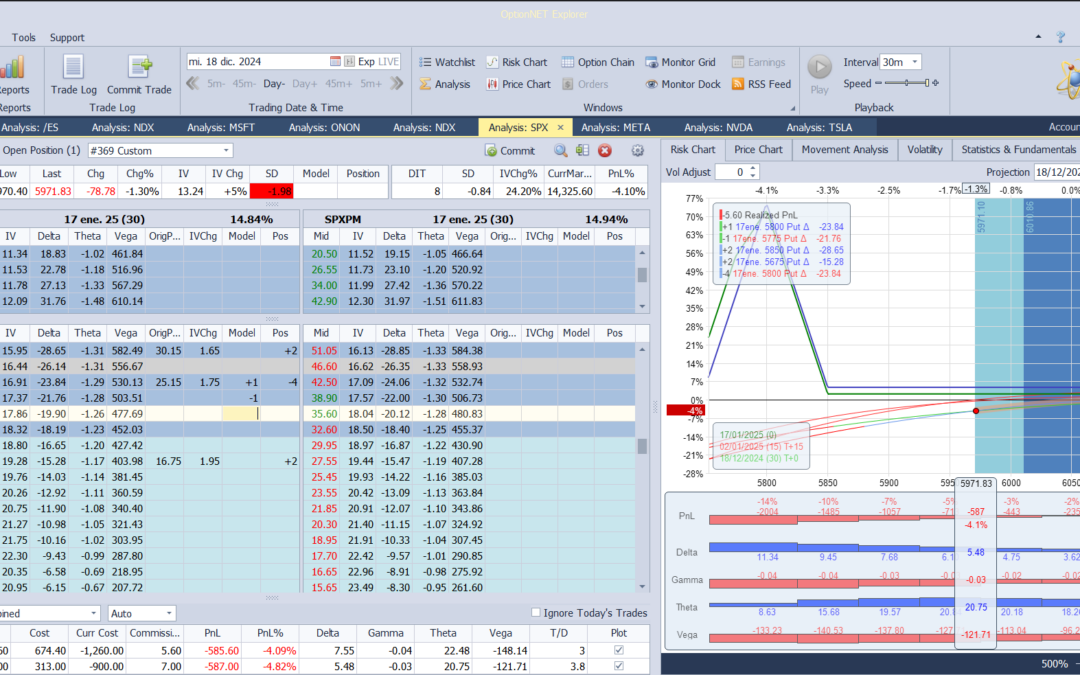Switch to Analysis: ONON tab
This screenshot has width=1080, height=675.
324,127
